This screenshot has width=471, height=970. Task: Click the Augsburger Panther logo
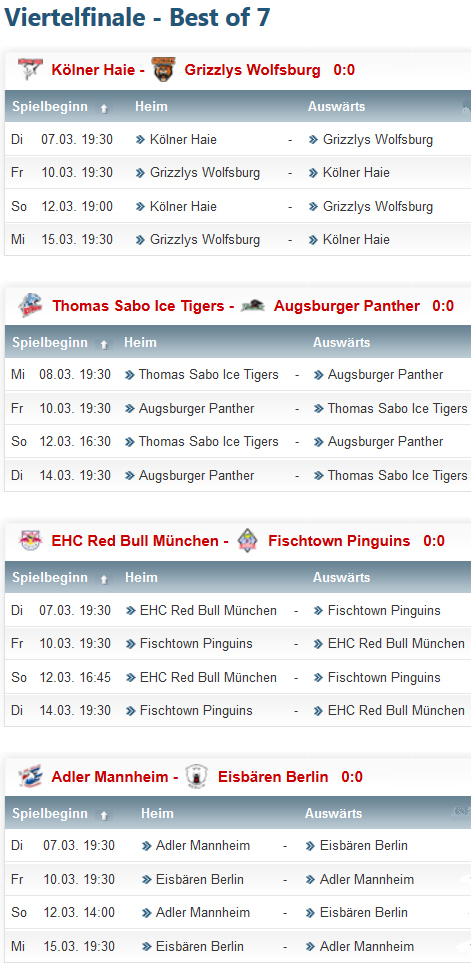pyautogui.click(x=253, y=306)
